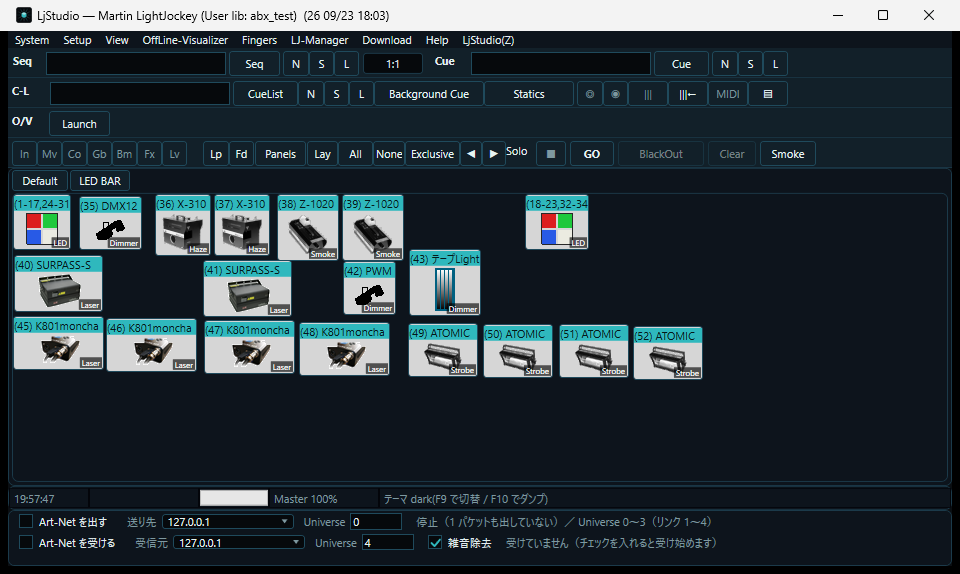Viewport: 960px width, 574px height.
Task: Click the bars with left arrow icon
Action: click(x=688, y=94)
